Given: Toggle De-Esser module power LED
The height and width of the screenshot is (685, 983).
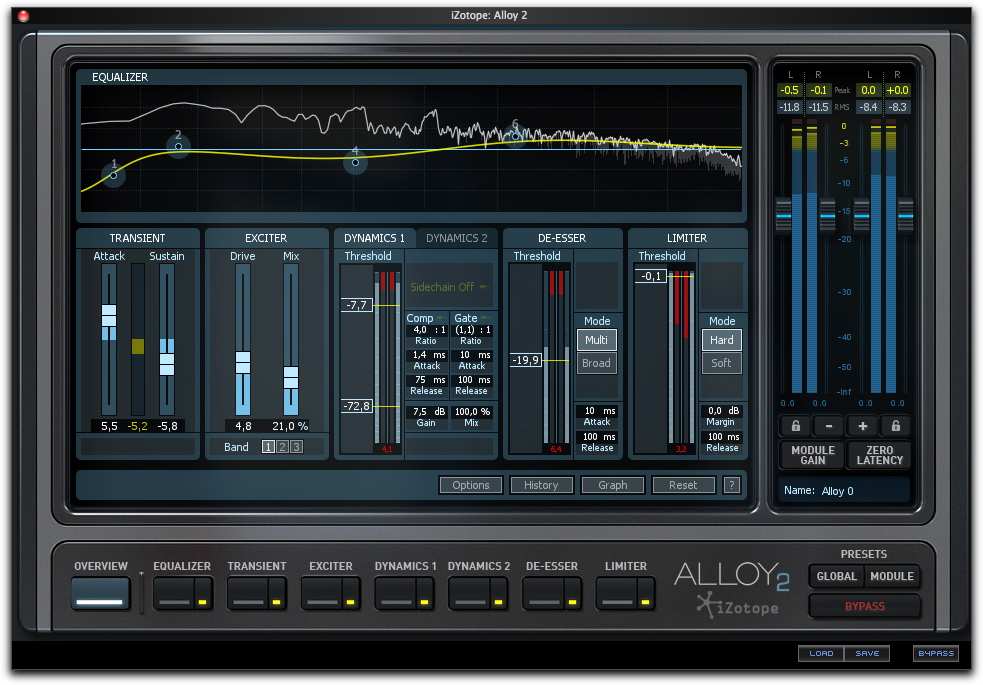Looking at the screenshot, I should 572,602.
